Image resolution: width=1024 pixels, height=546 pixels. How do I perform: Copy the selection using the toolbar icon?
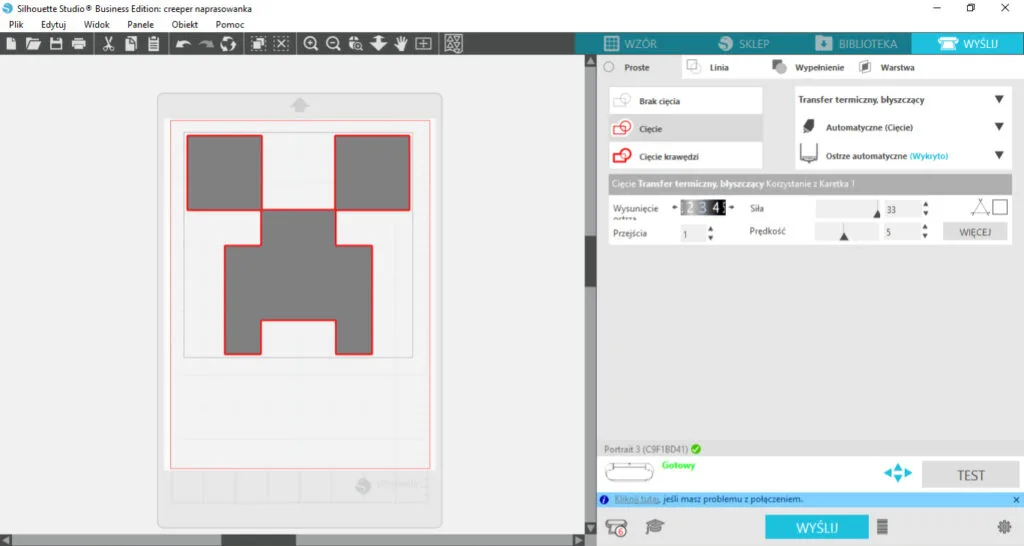pos(131,44)
